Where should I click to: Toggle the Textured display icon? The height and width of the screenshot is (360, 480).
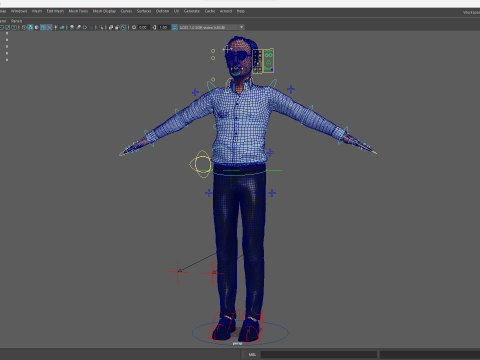pos(50,27)
